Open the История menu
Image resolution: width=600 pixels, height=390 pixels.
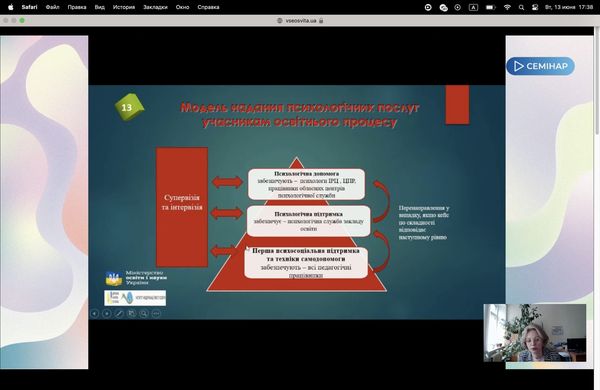click(x=124, y=7)
